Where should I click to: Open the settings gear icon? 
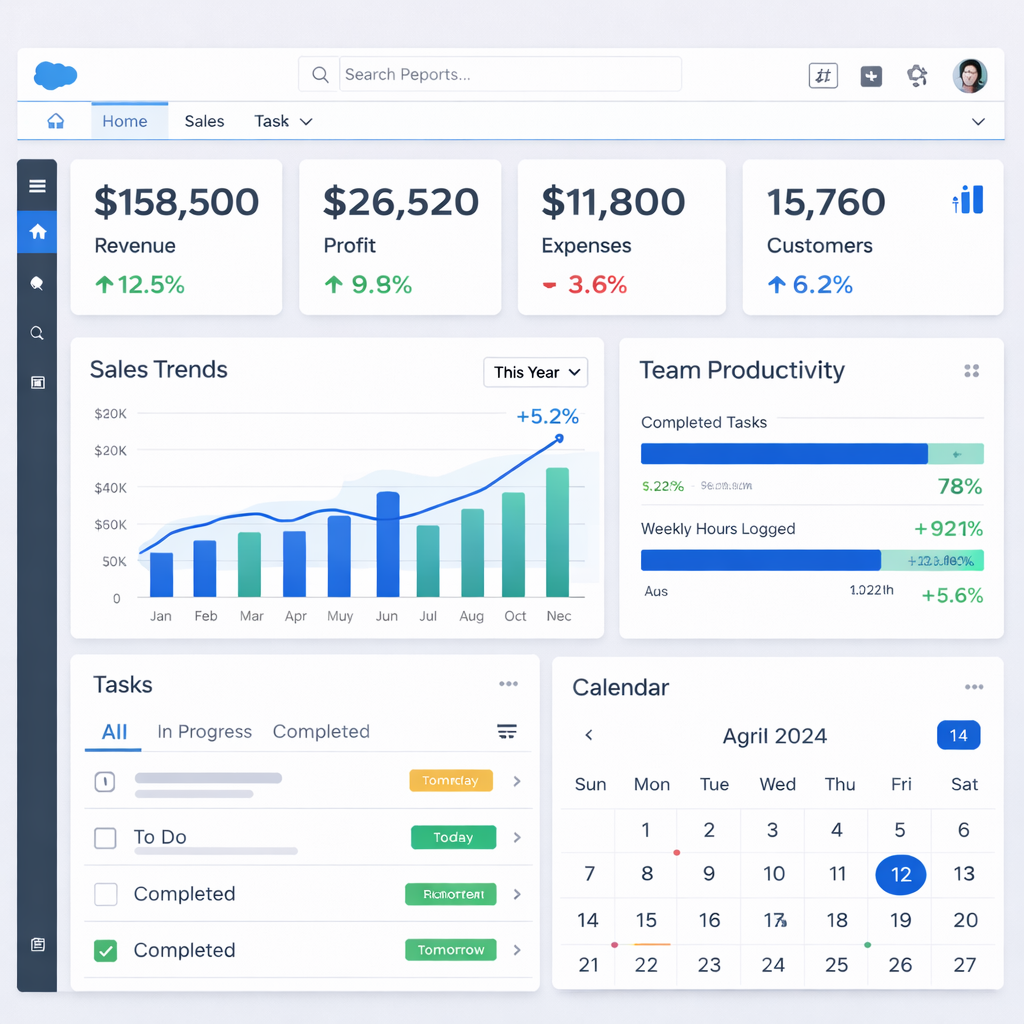tap(917, 76)
